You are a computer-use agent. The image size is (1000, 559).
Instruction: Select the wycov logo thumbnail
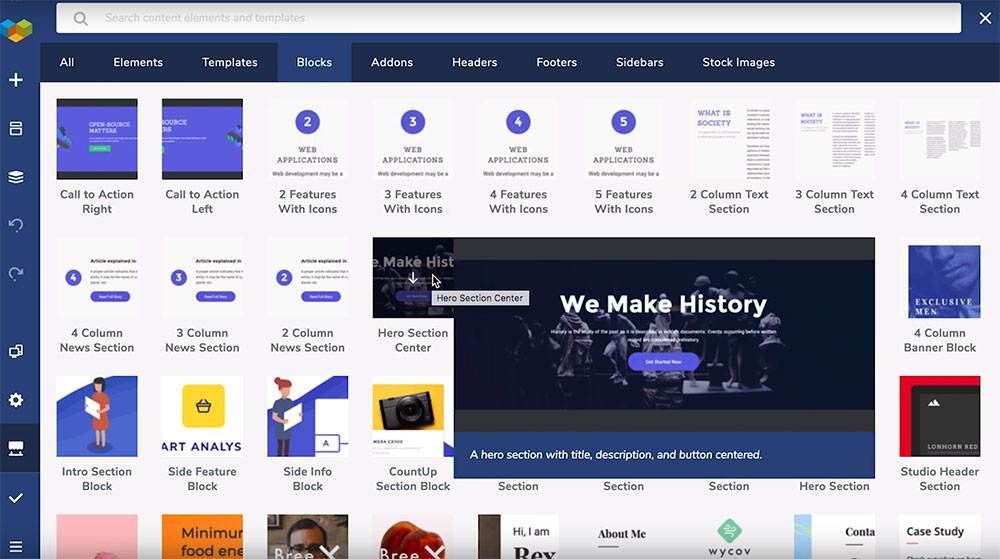click(x=729, y=537)
